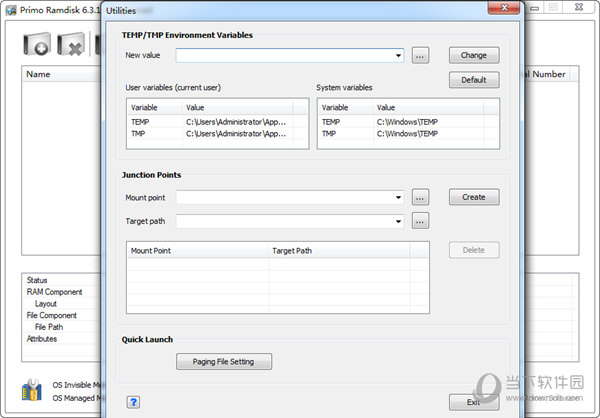Open Paging File Setting
Screen dimensions: 600x418
tap(224, 361)
